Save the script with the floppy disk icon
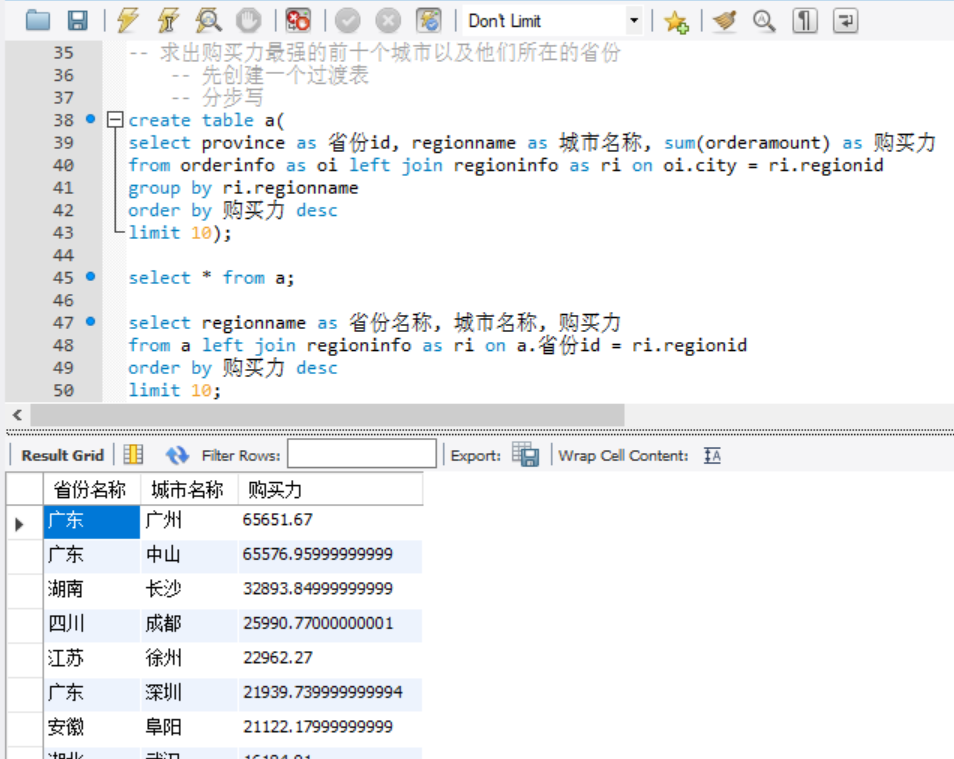This screenshot has height=759, width=954. 77,21
